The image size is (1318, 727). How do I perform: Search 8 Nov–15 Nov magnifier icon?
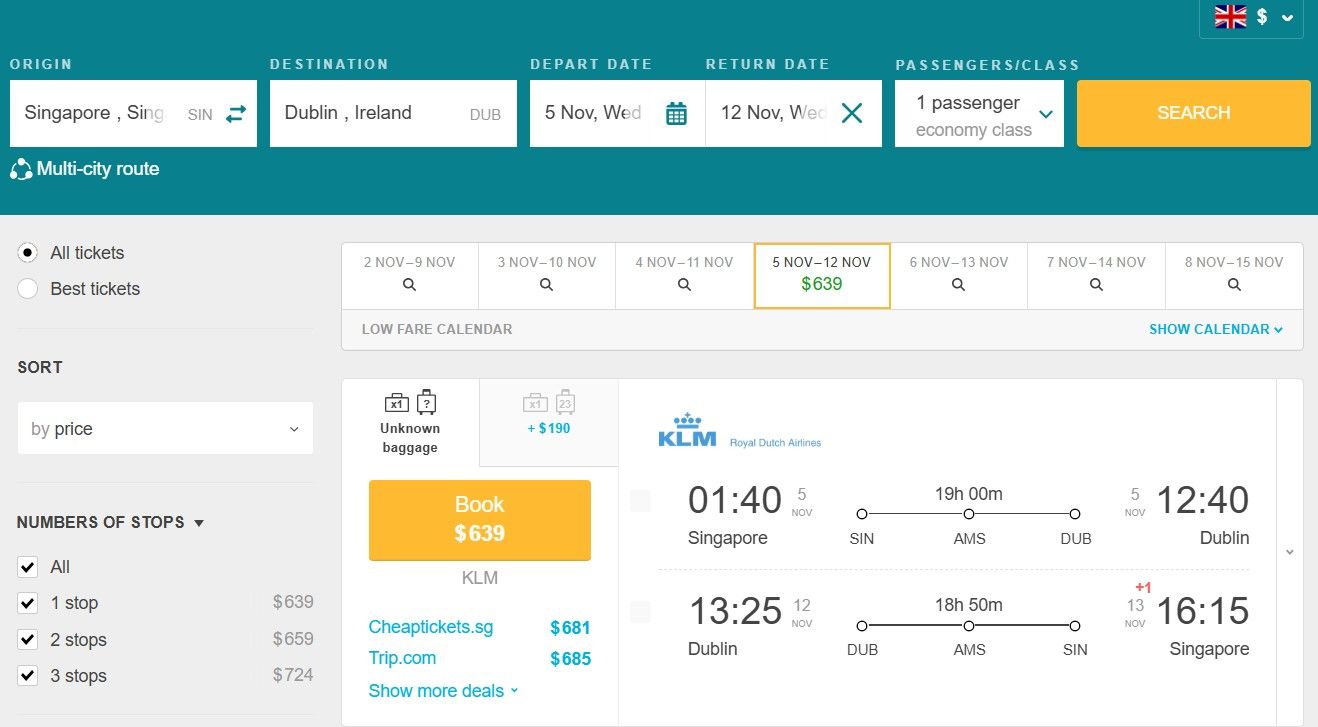click(x=1234, y=285)
